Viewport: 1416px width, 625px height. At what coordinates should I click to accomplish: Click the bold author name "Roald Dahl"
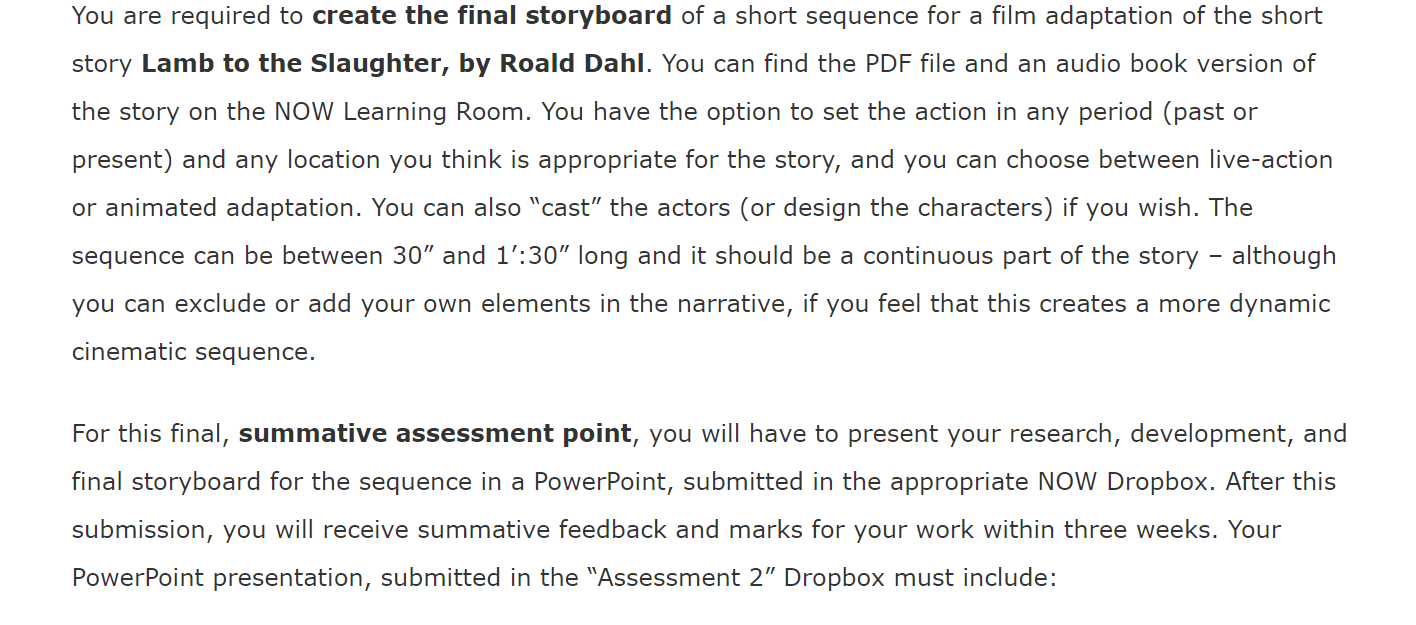pos(572,64)
